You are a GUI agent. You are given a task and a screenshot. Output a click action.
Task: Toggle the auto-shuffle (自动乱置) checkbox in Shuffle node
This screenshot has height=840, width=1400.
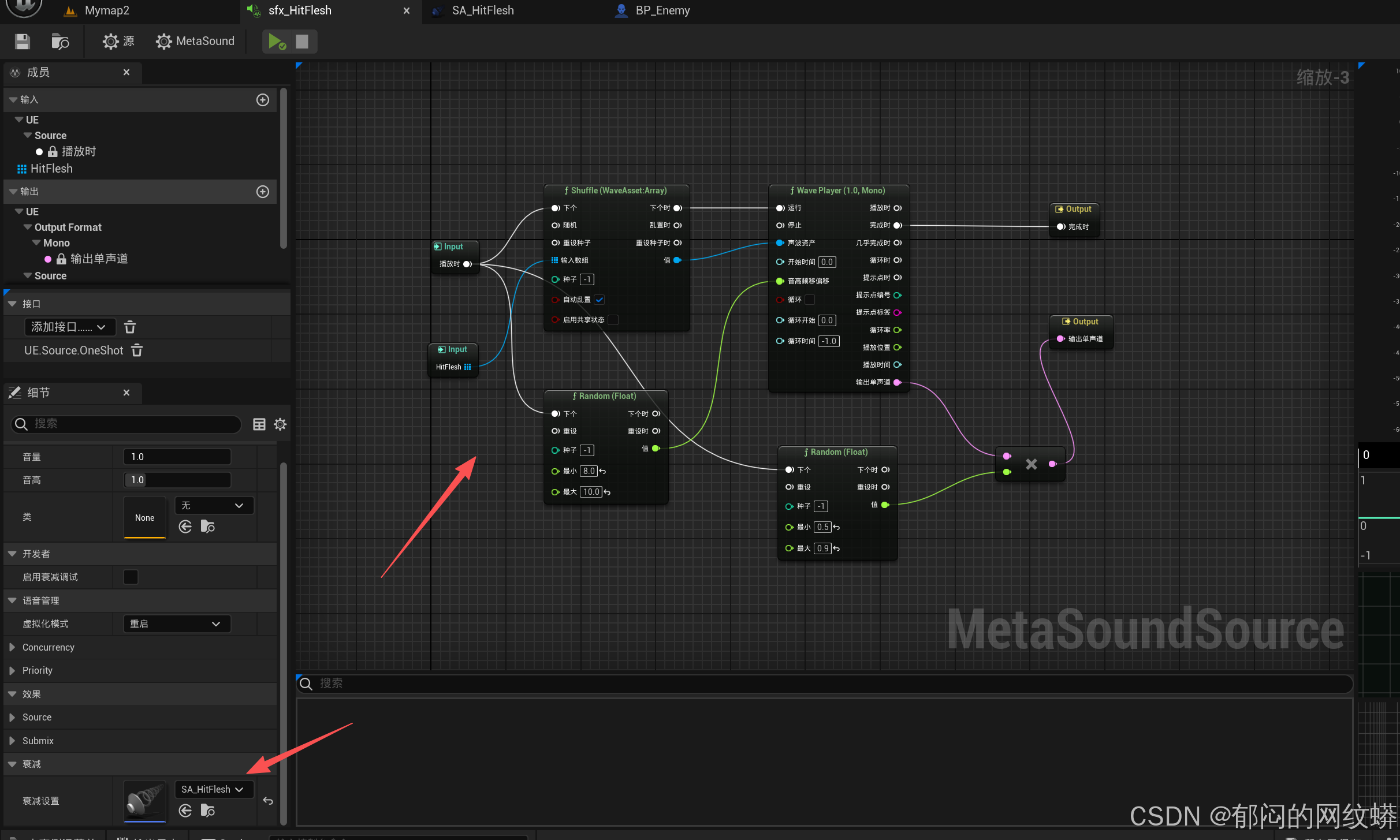click(600, 300)
